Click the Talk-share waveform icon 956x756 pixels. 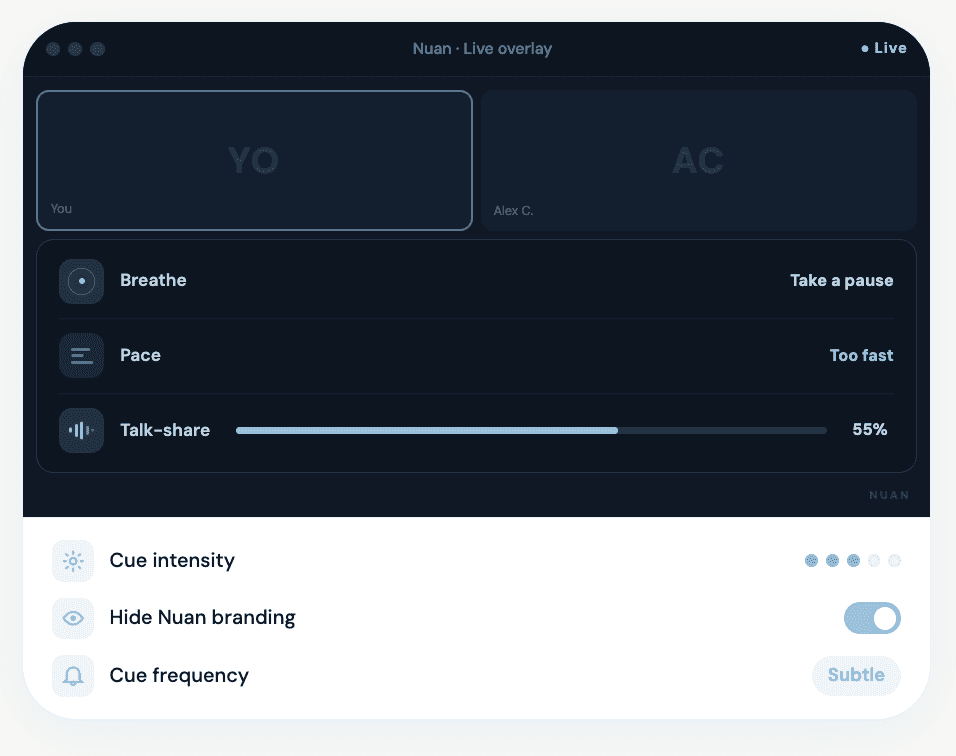pyautogui.click(x=81, y=430)
